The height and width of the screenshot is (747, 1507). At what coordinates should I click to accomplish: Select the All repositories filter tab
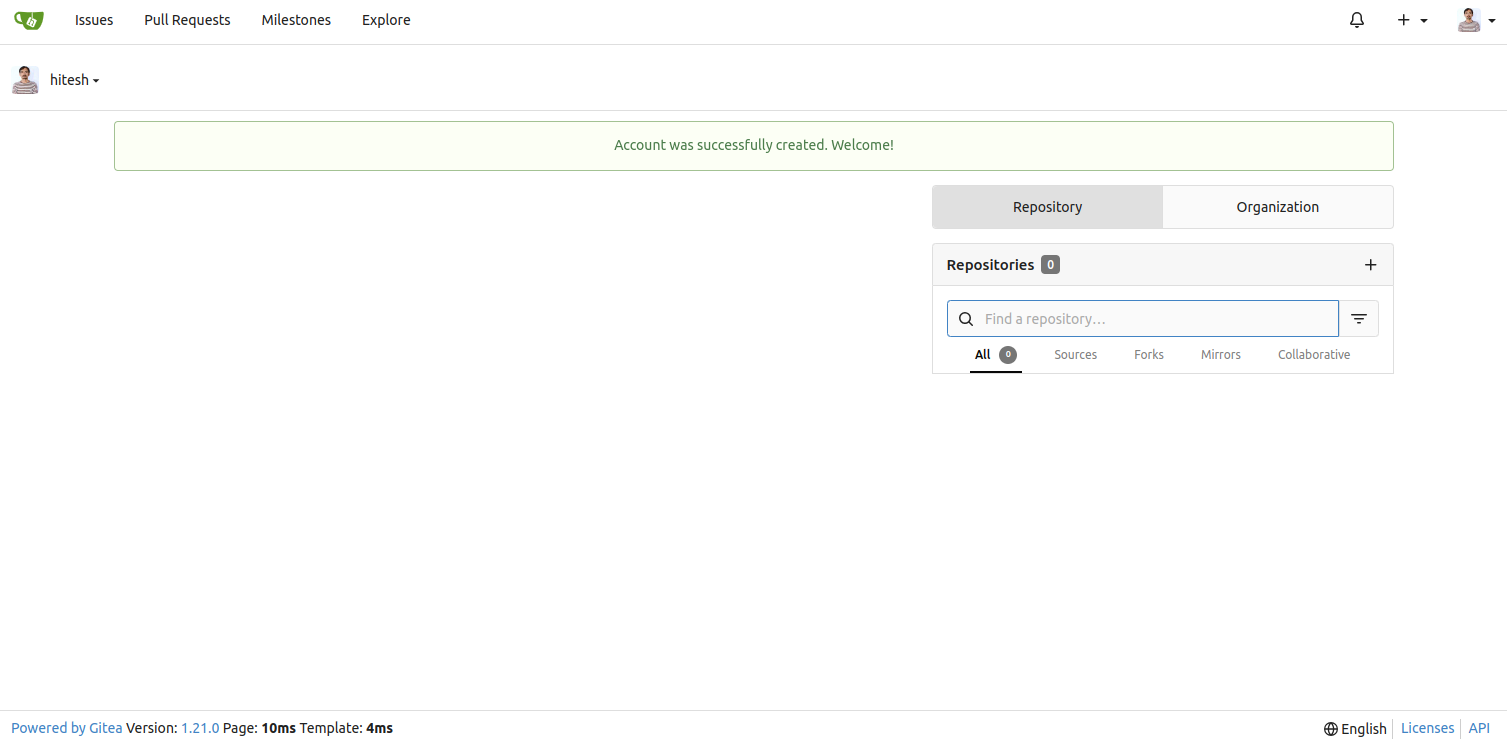pos(996,355)
